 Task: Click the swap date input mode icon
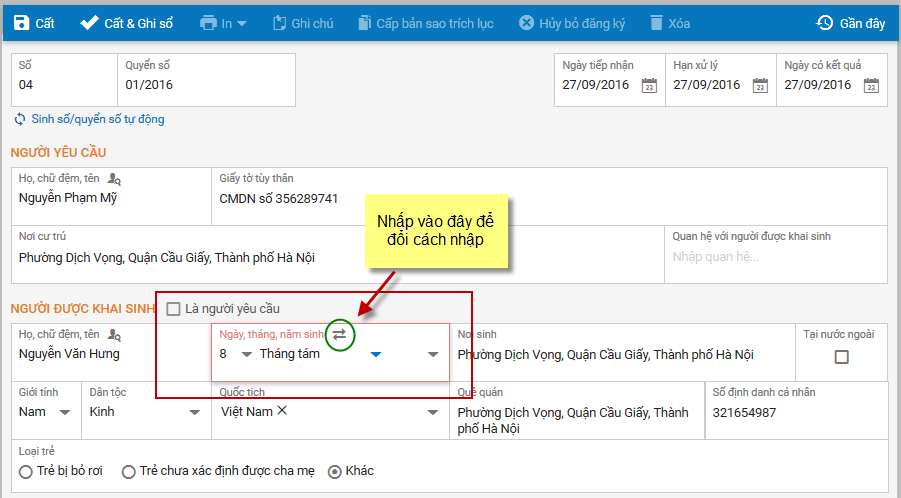(339, 335)
